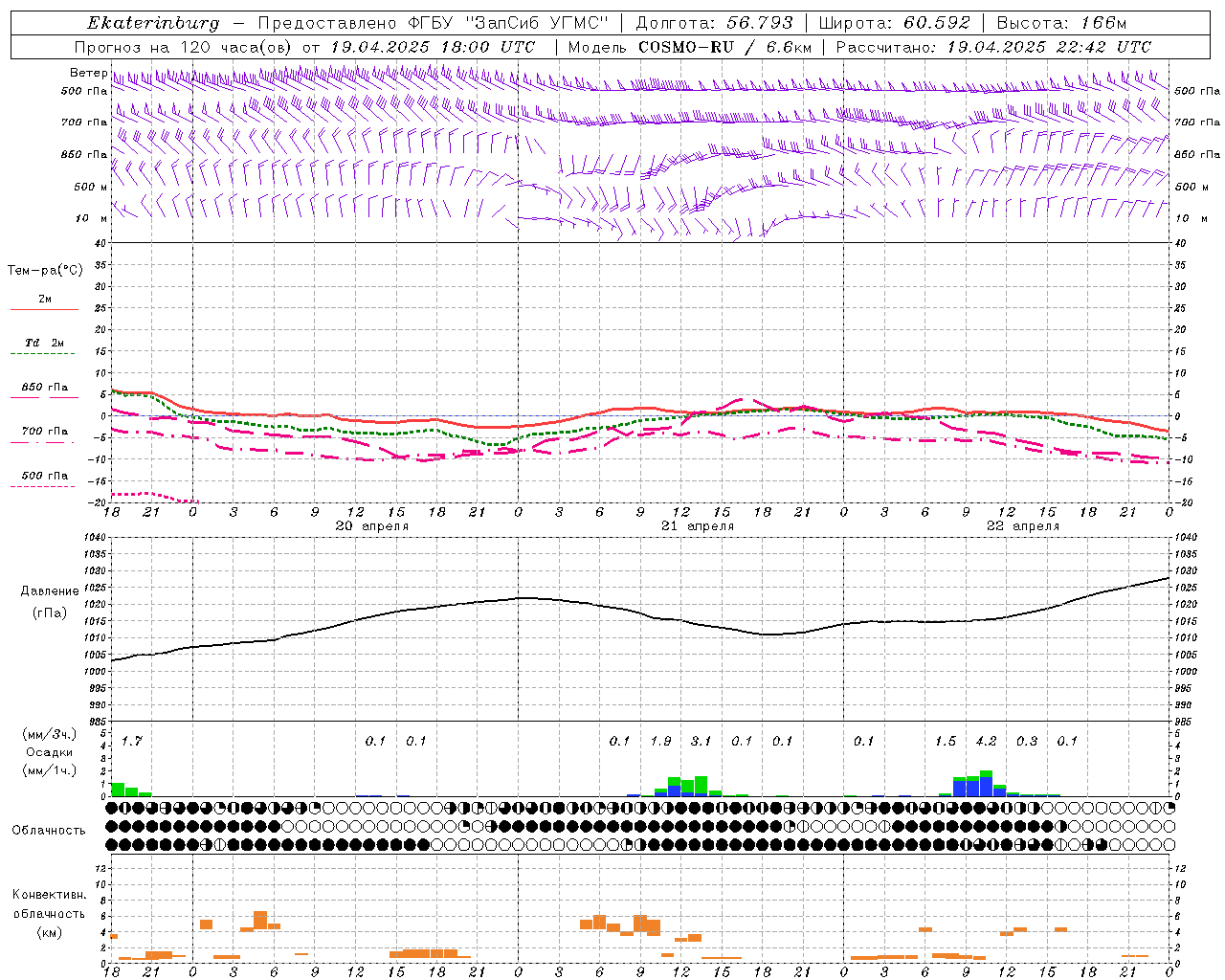Click the 20 апреля date label
This screenshot has height=980, width=1225.
371,526
